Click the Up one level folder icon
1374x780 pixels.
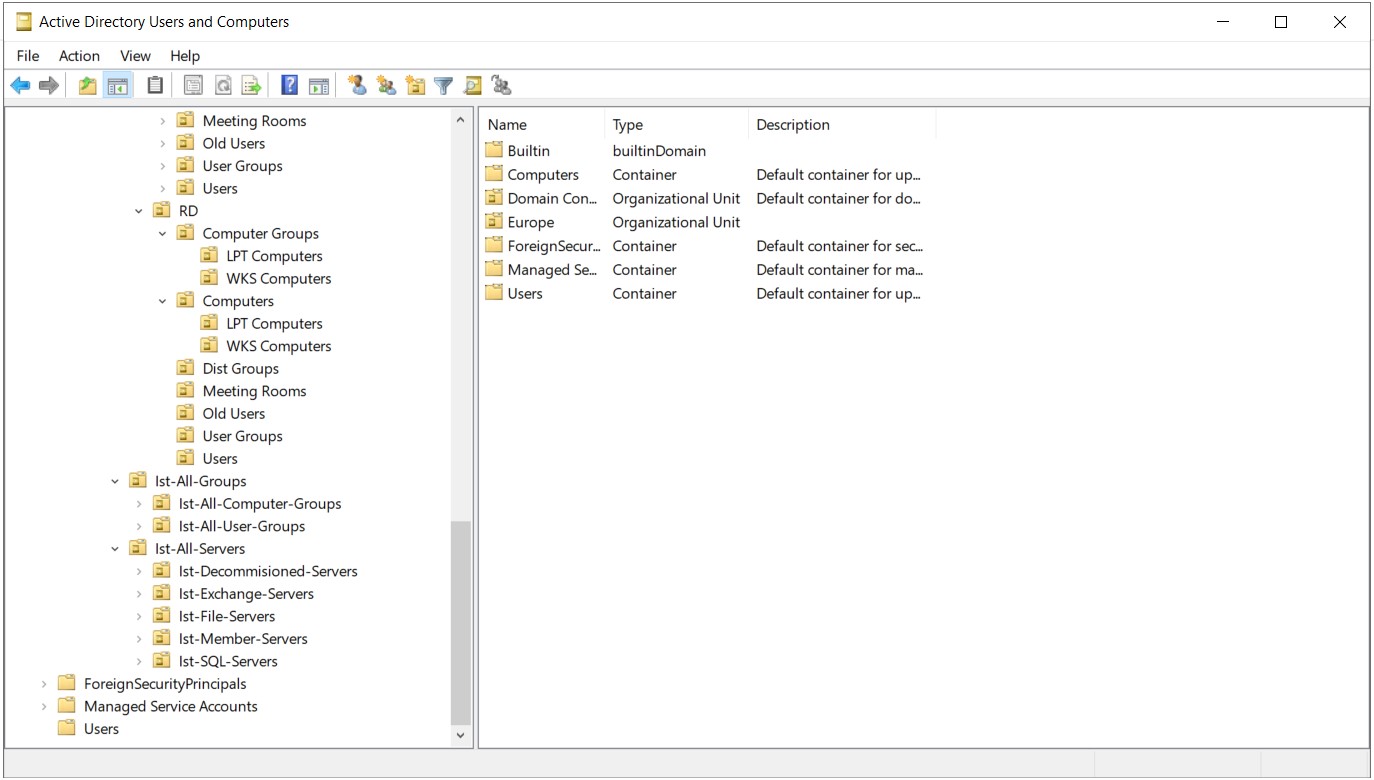[x=88, y=86]
